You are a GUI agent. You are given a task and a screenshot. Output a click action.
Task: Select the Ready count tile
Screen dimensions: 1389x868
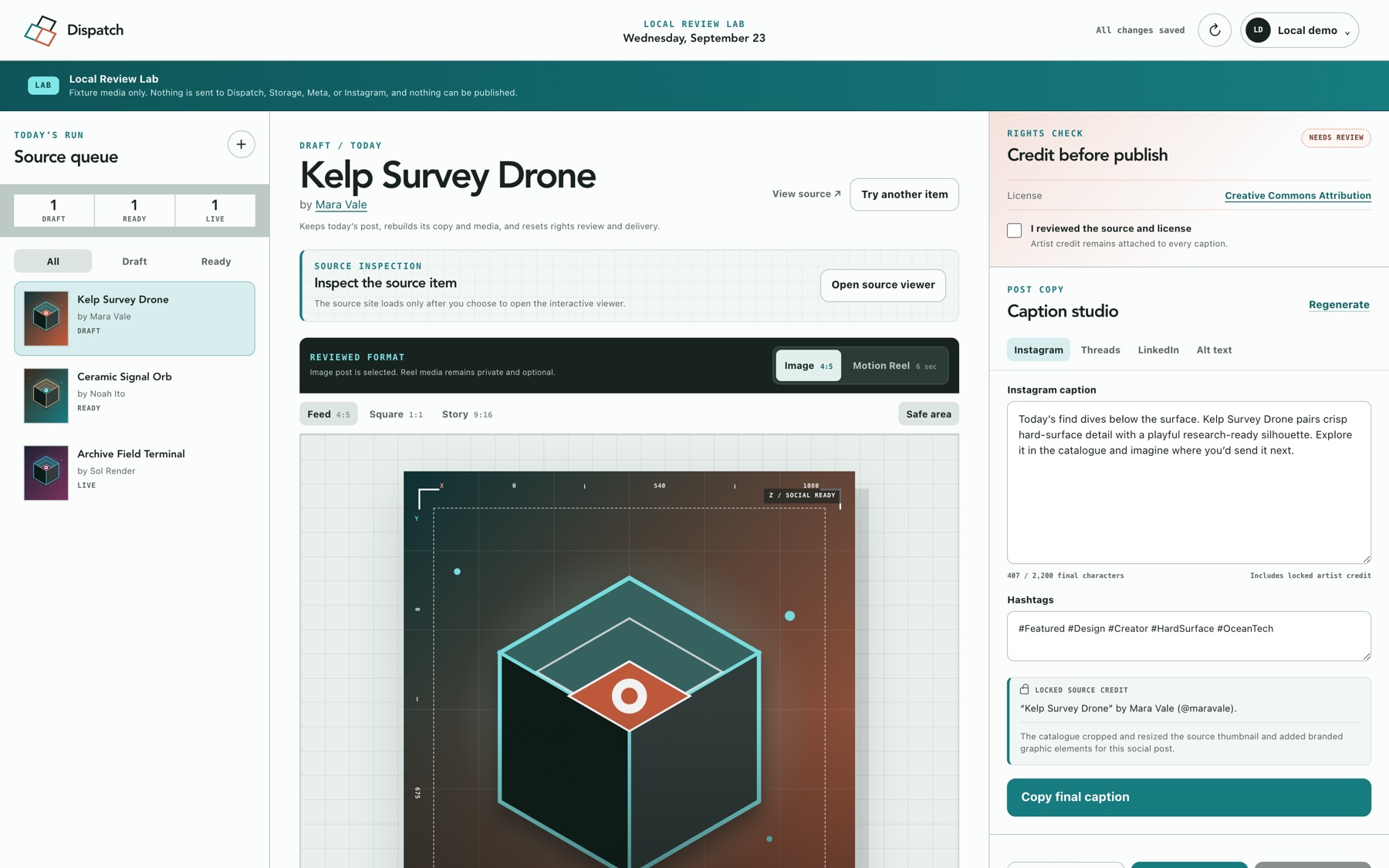pos(134,210)
